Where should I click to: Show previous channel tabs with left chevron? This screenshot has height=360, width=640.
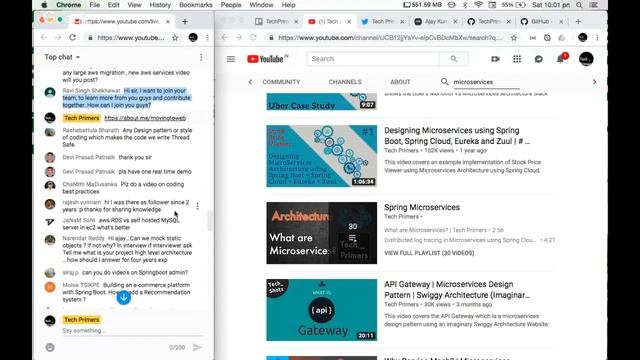pyautogui.click(x=250, y=82)
